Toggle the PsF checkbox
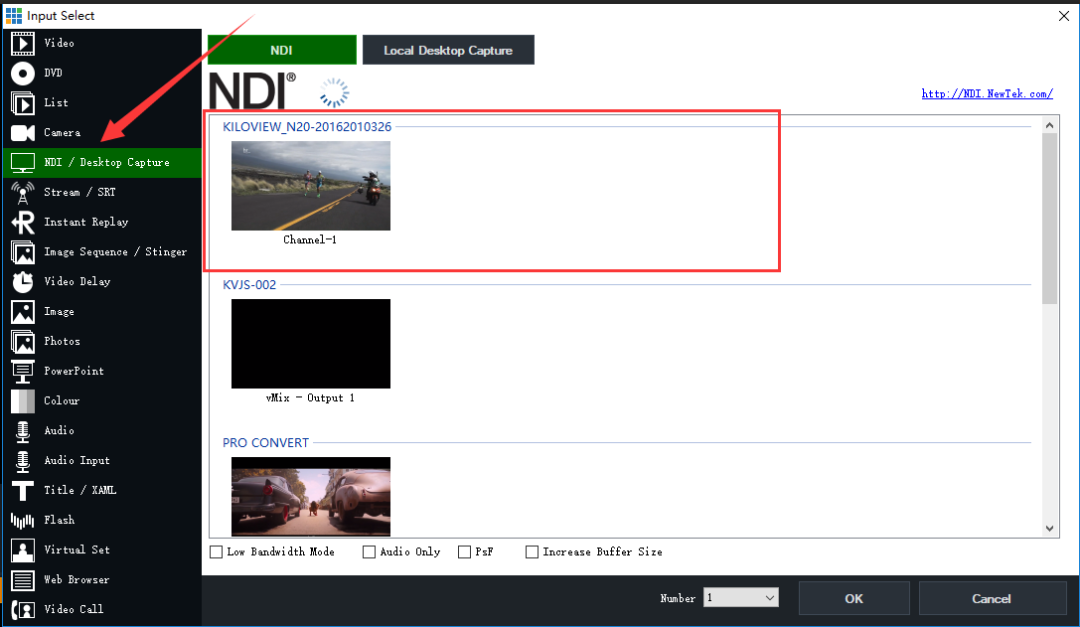 coord(464,551)
